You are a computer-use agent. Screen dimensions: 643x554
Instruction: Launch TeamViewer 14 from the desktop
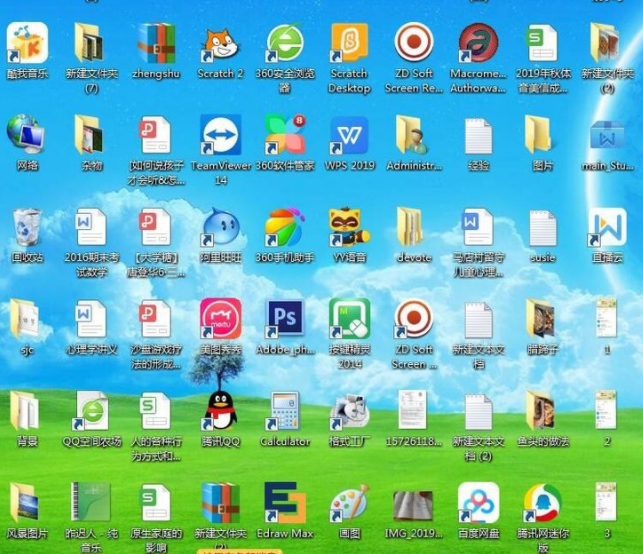220,136
